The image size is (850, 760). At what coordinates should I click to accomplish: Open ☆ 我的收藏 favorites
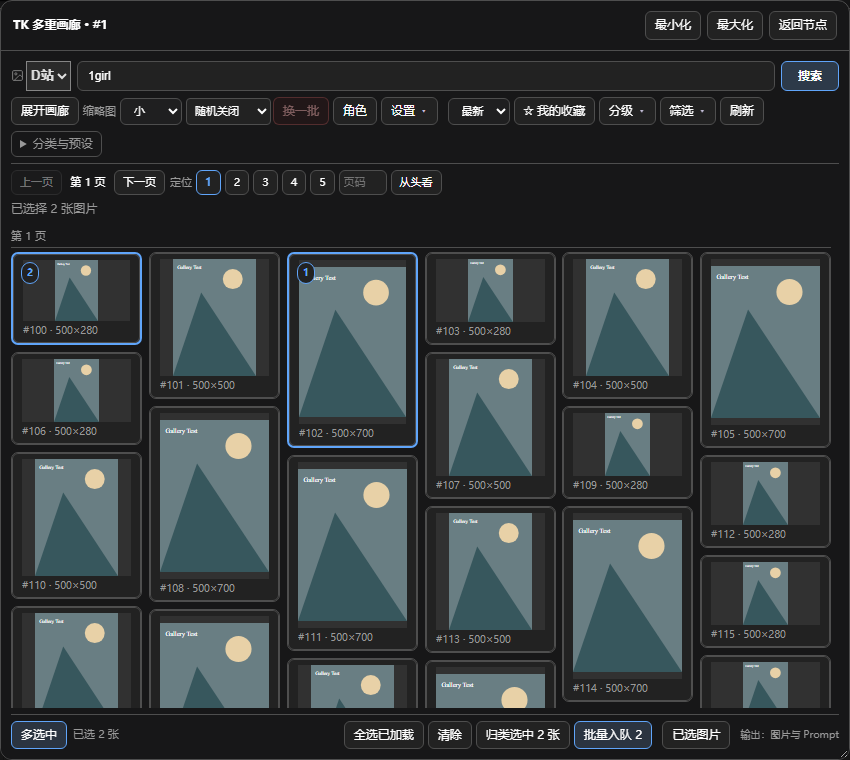pyautogui.click(x=554, y=111)
